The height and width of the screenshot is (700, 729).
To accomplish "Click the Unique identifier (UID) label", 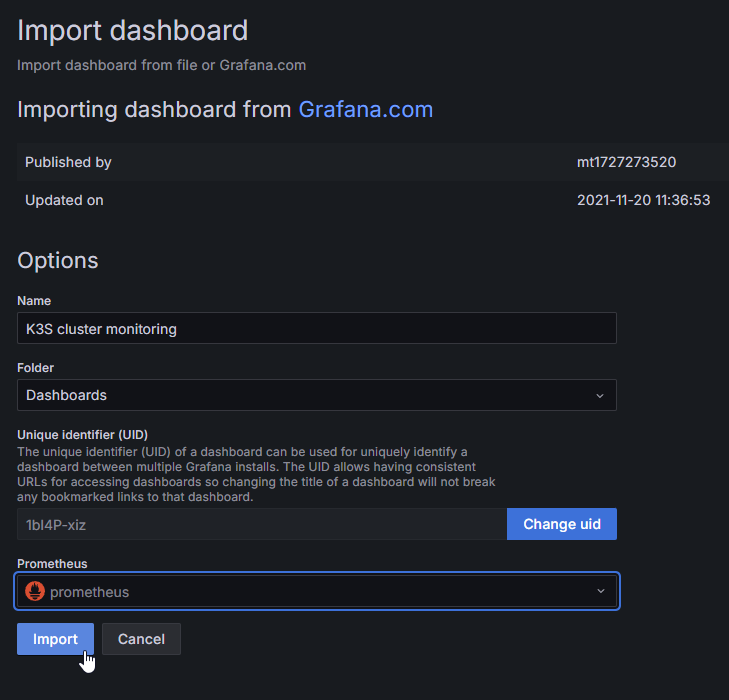I will point(83,435).
